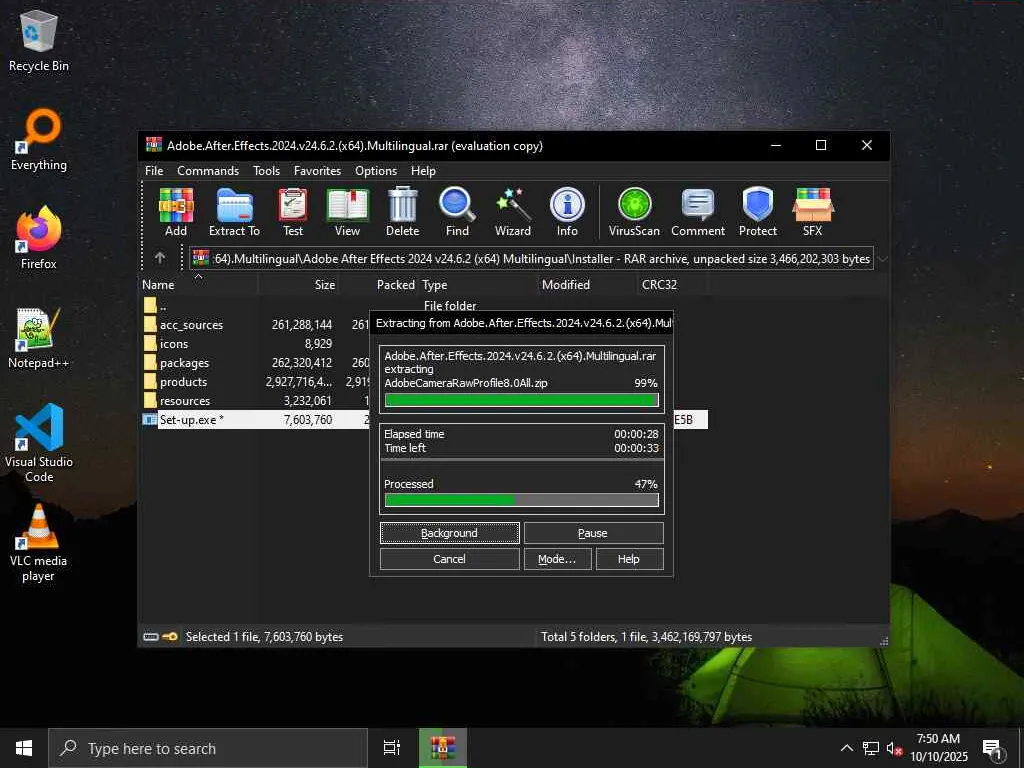The image size is (1024, 768).
Task: Click the drive icon in status bar
Action: coord(151,637)
